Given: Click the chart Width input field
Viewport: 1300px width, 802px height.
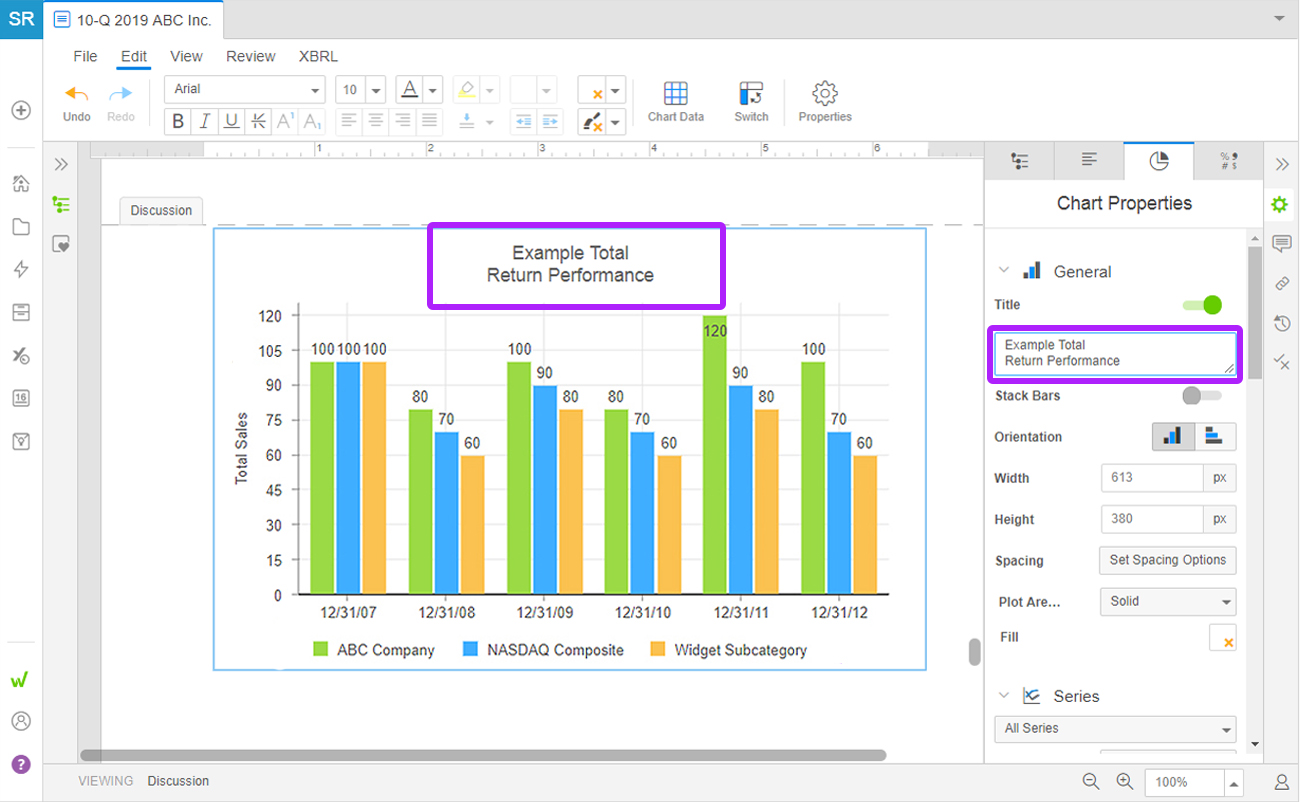Looking at the screenshot, I should tap(1151, 478).
